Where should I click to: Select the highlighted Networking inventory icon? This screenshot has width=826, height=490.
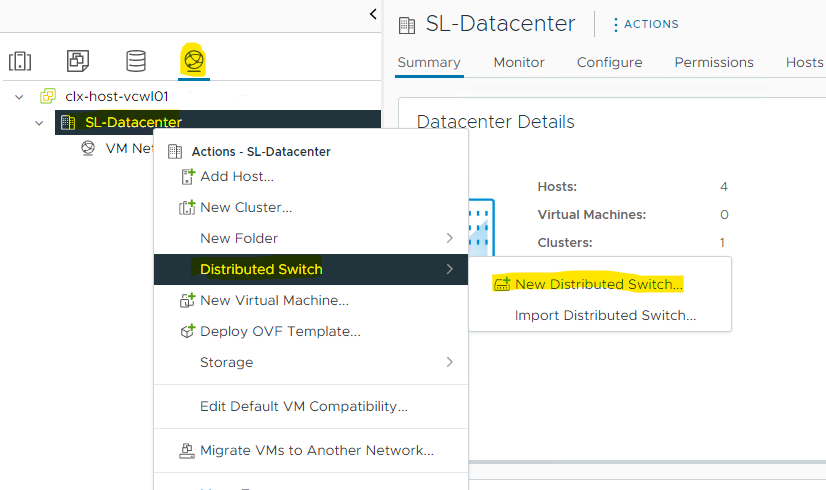tap(193, 61)
